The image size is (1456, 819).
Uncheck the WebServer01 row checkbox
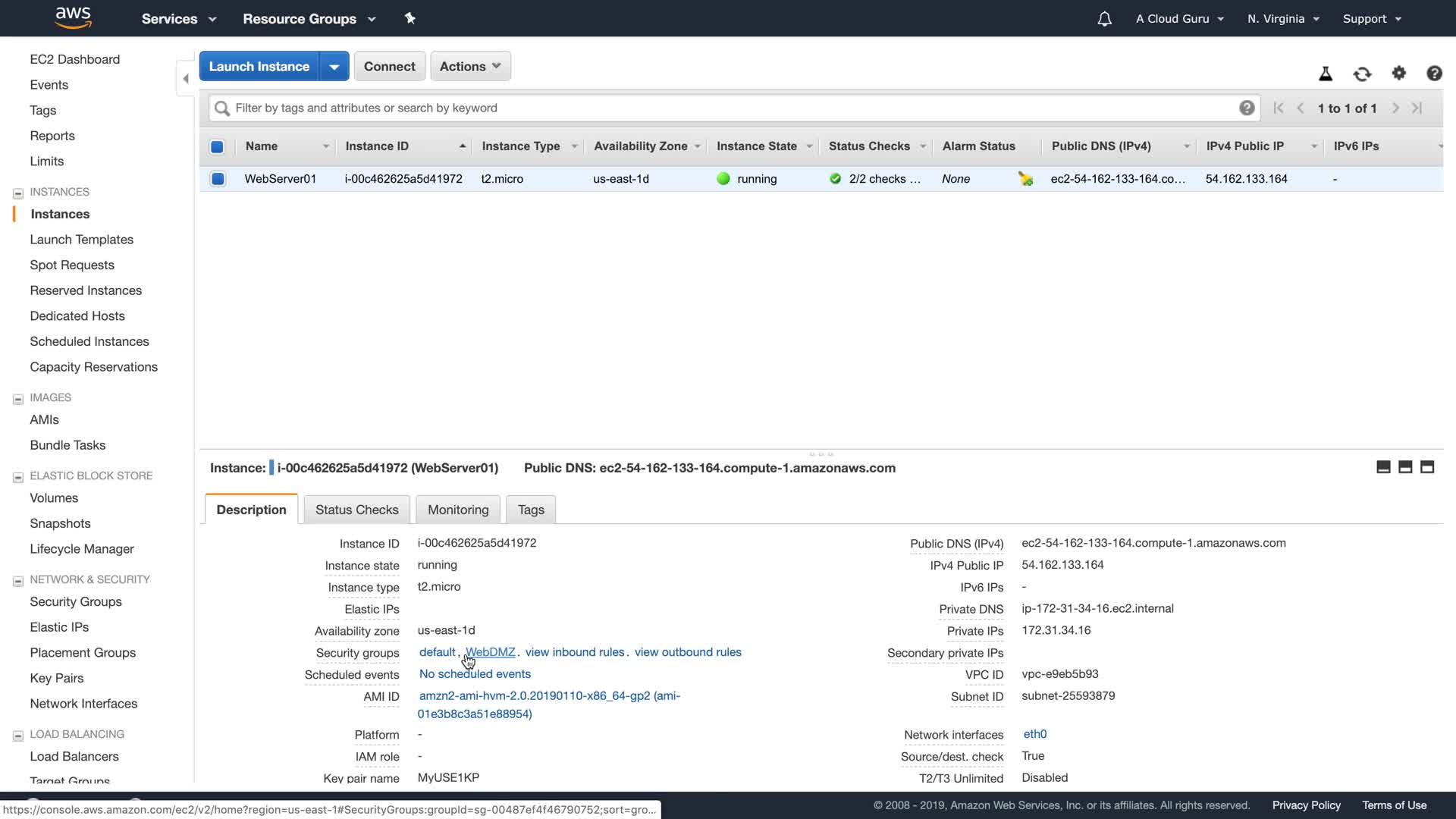218,179
